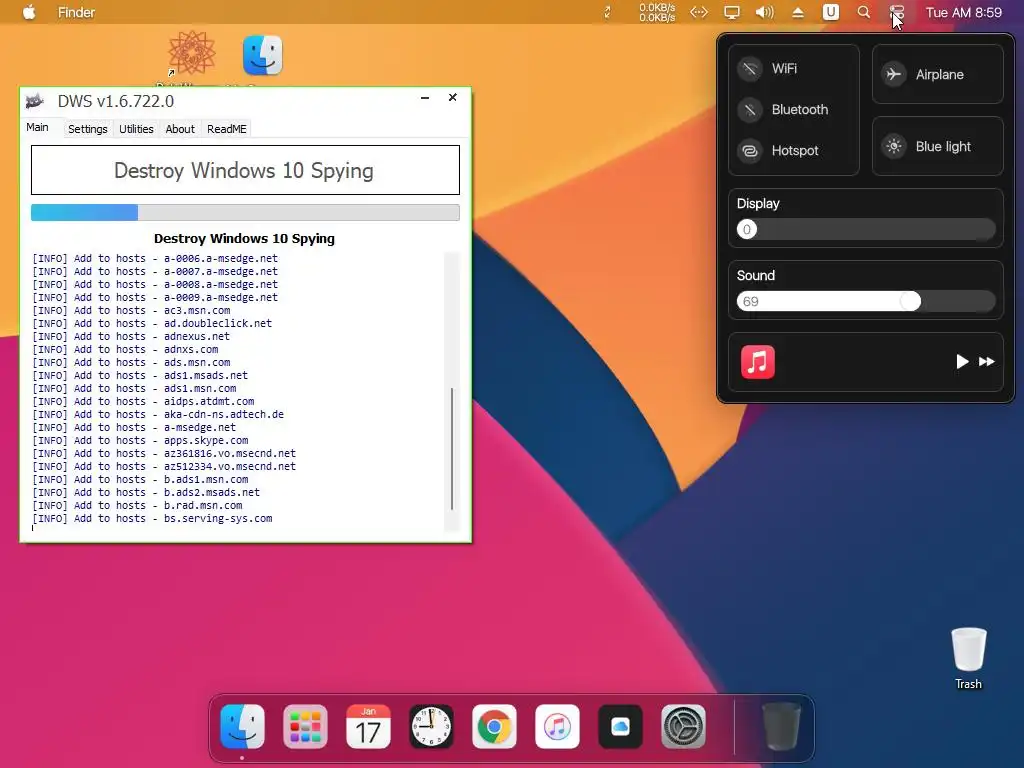The width and height of the screenshot is (1024, 768).
Task: Click the log line b.rad.msn.com
Action: 137,505
